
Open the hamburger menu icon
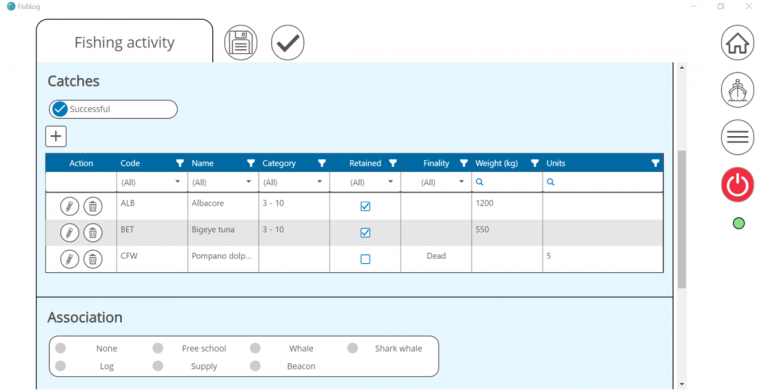click(x=737, y=137)
